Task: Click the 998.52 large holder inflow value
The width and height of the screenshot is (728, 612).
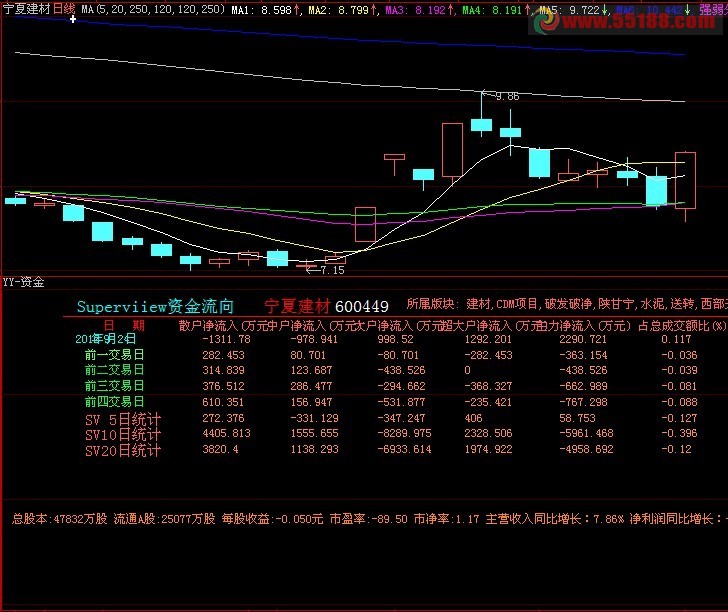Action: tap(395, 339)
